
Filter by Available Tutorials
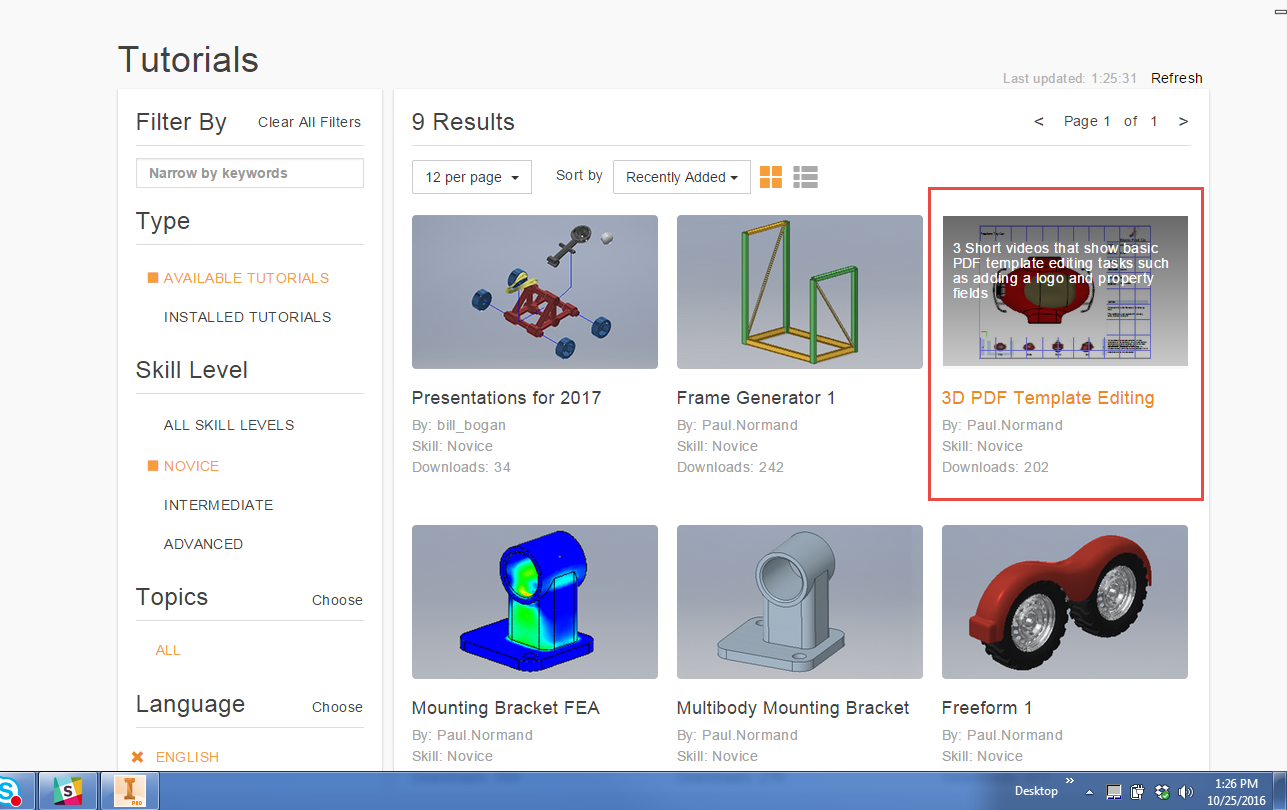tap(246, 278)
